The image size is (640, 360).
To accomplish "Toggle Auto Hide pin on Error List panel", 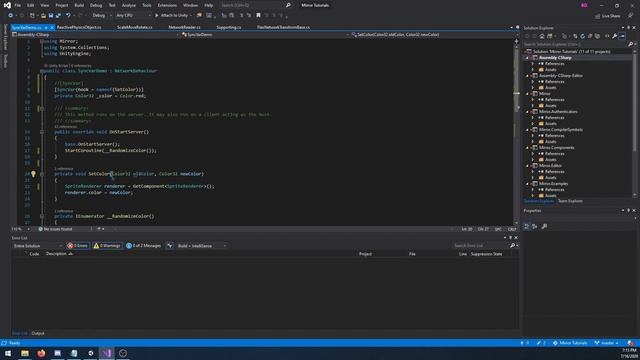I will [x=510, y=238].
